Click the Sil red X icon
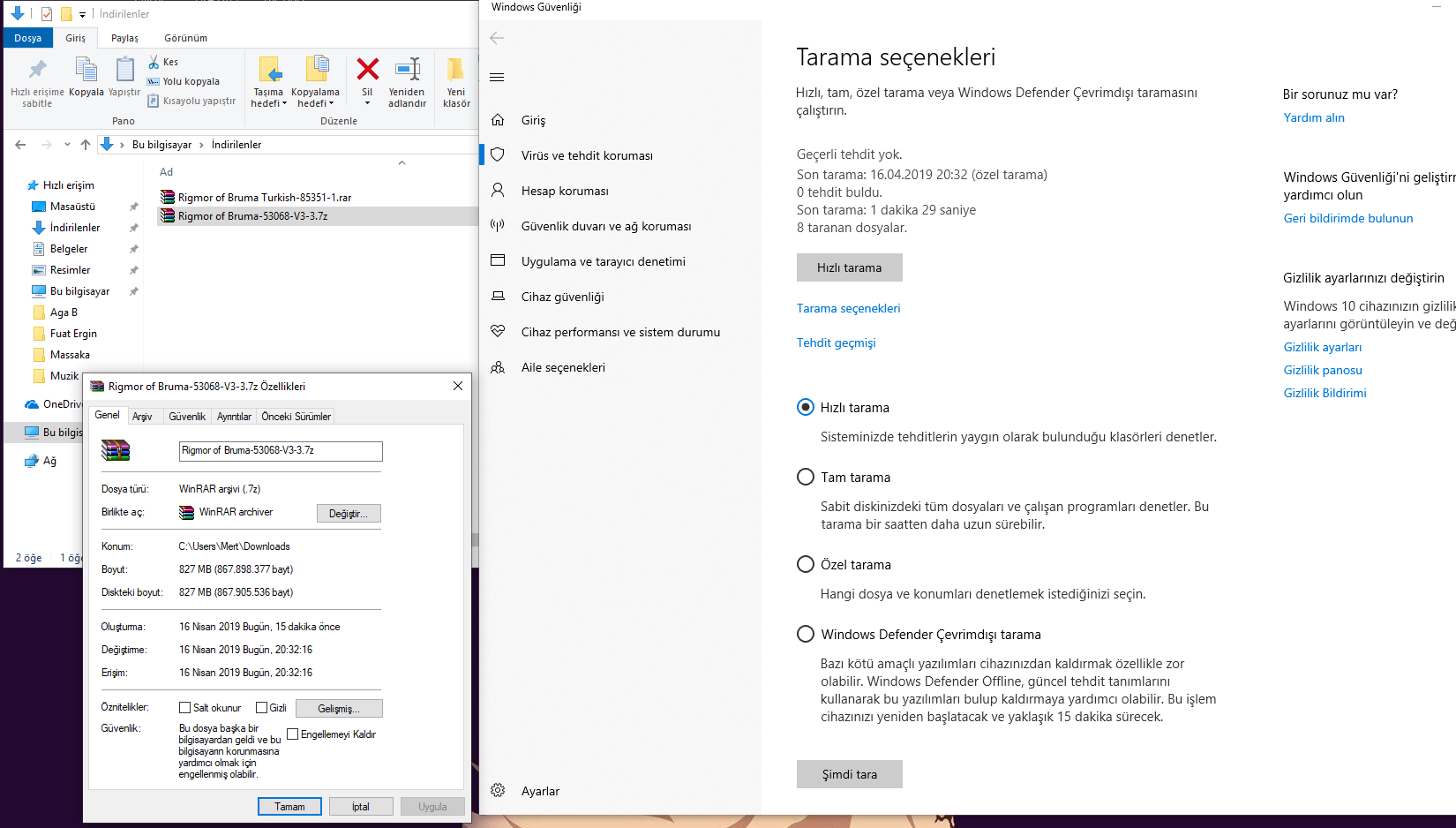The image size is (1456, 828). pos(368,69)
